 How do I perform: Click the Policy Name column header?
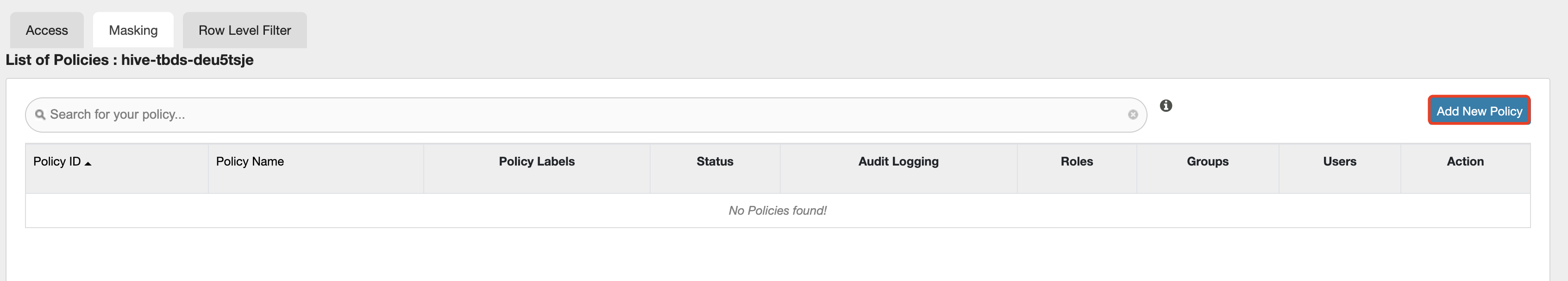click(x=250, y=161)
